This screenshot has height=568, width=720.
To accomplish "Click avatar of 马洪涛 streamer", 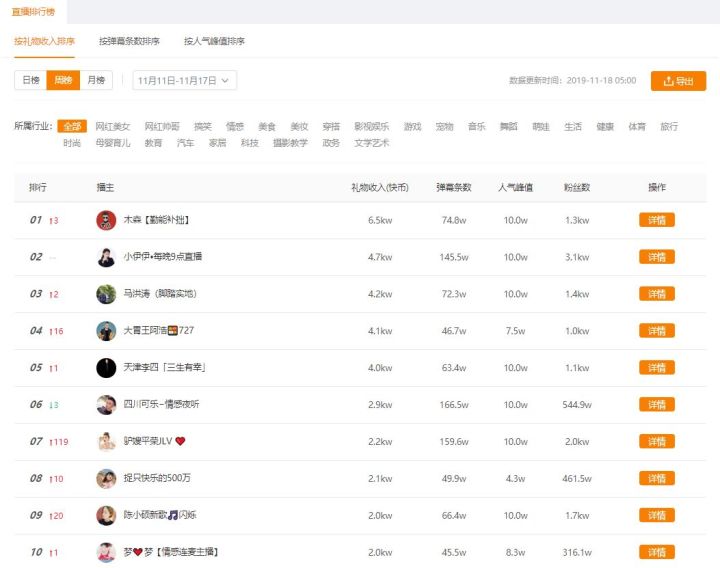I will pos(106,294).
